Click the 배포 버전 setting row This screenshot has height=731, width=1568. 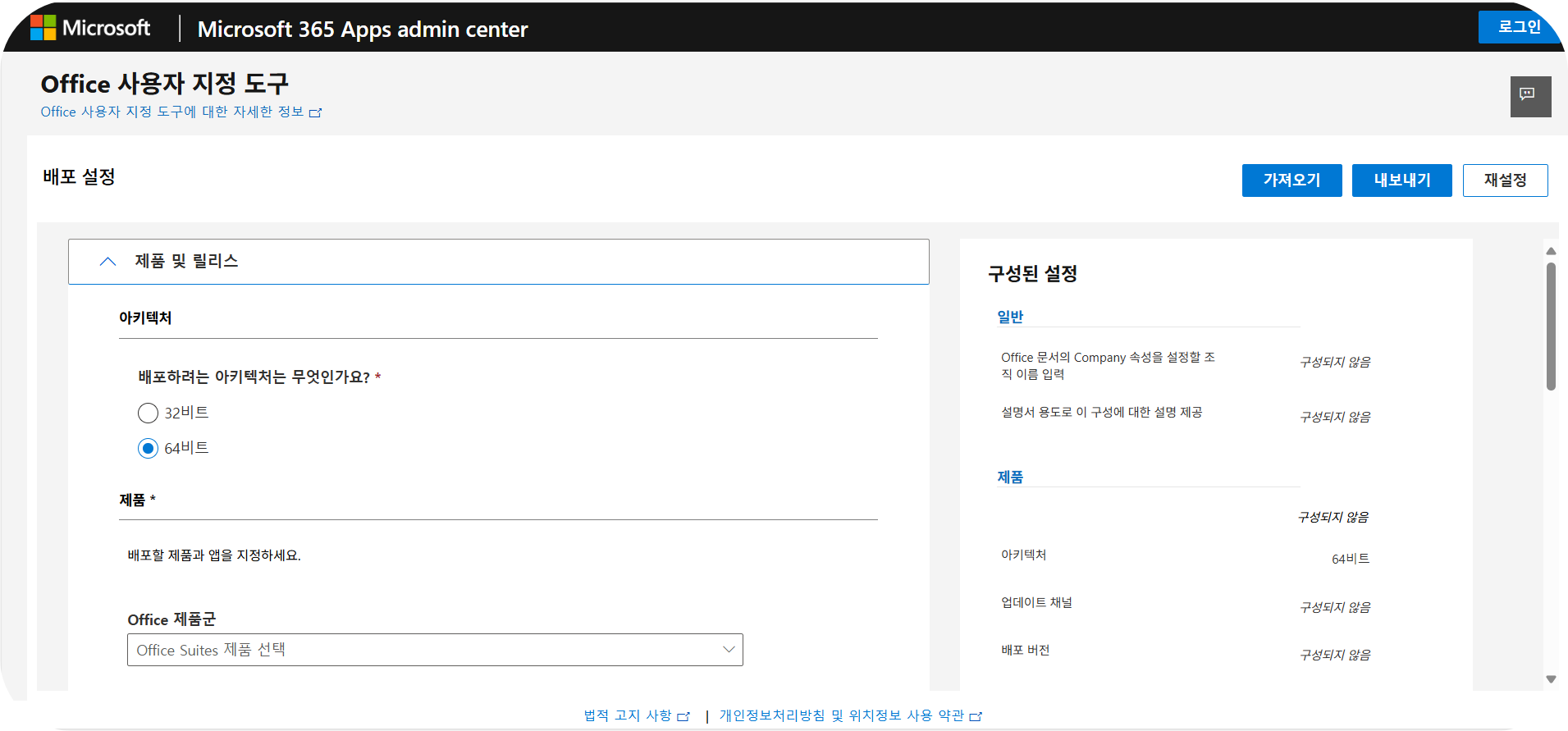(x=1186, y=652)
